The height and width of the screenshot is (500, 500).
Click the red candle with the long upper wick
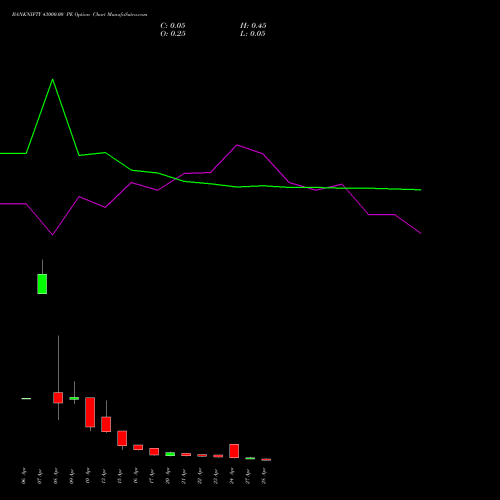click(x=58, y=397)
